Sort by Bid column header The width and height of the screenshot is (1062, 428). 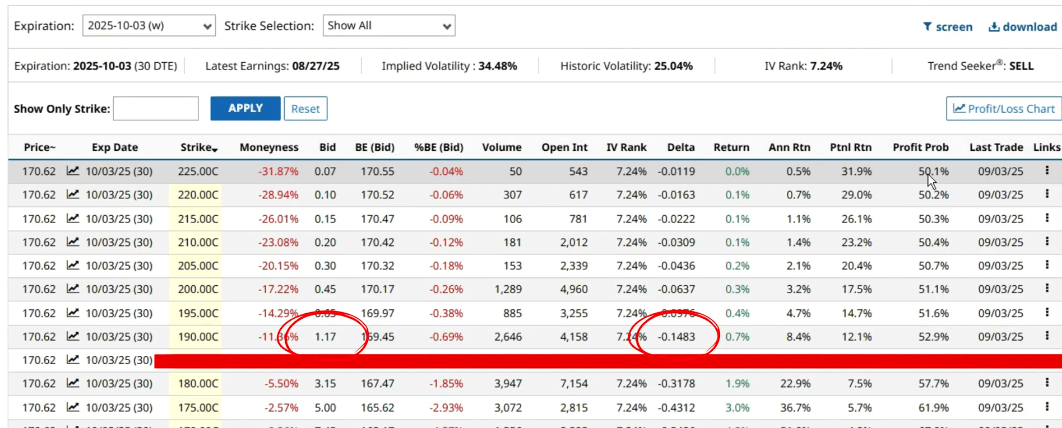pos(328,147)
